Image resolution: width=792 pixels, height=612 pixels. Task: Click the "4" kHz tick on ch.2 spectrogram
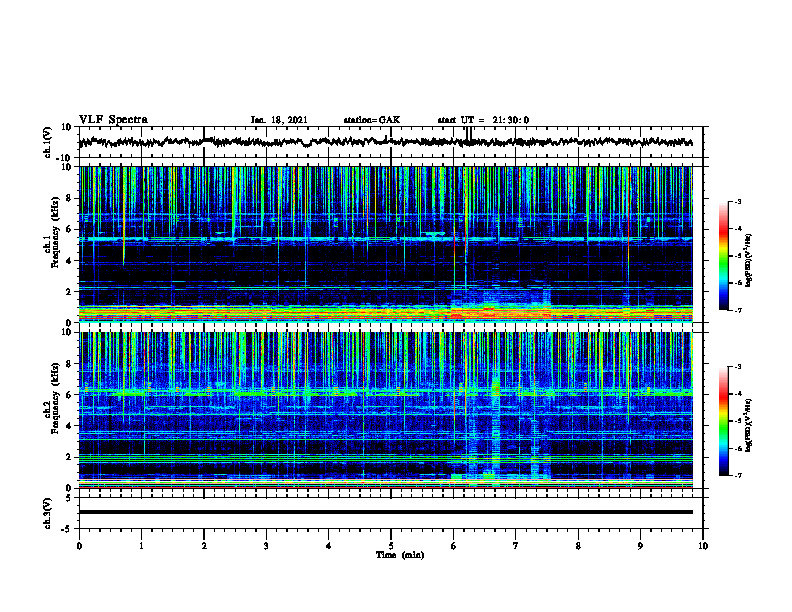click(x=70, y=426)
